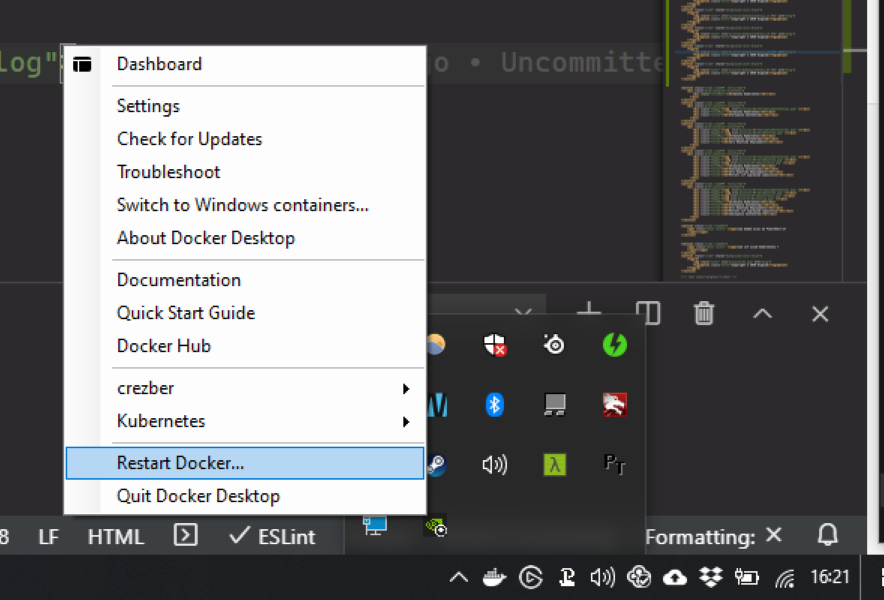
Task: Open the green lambda tray icon
Action: click(x=555, y=465)
